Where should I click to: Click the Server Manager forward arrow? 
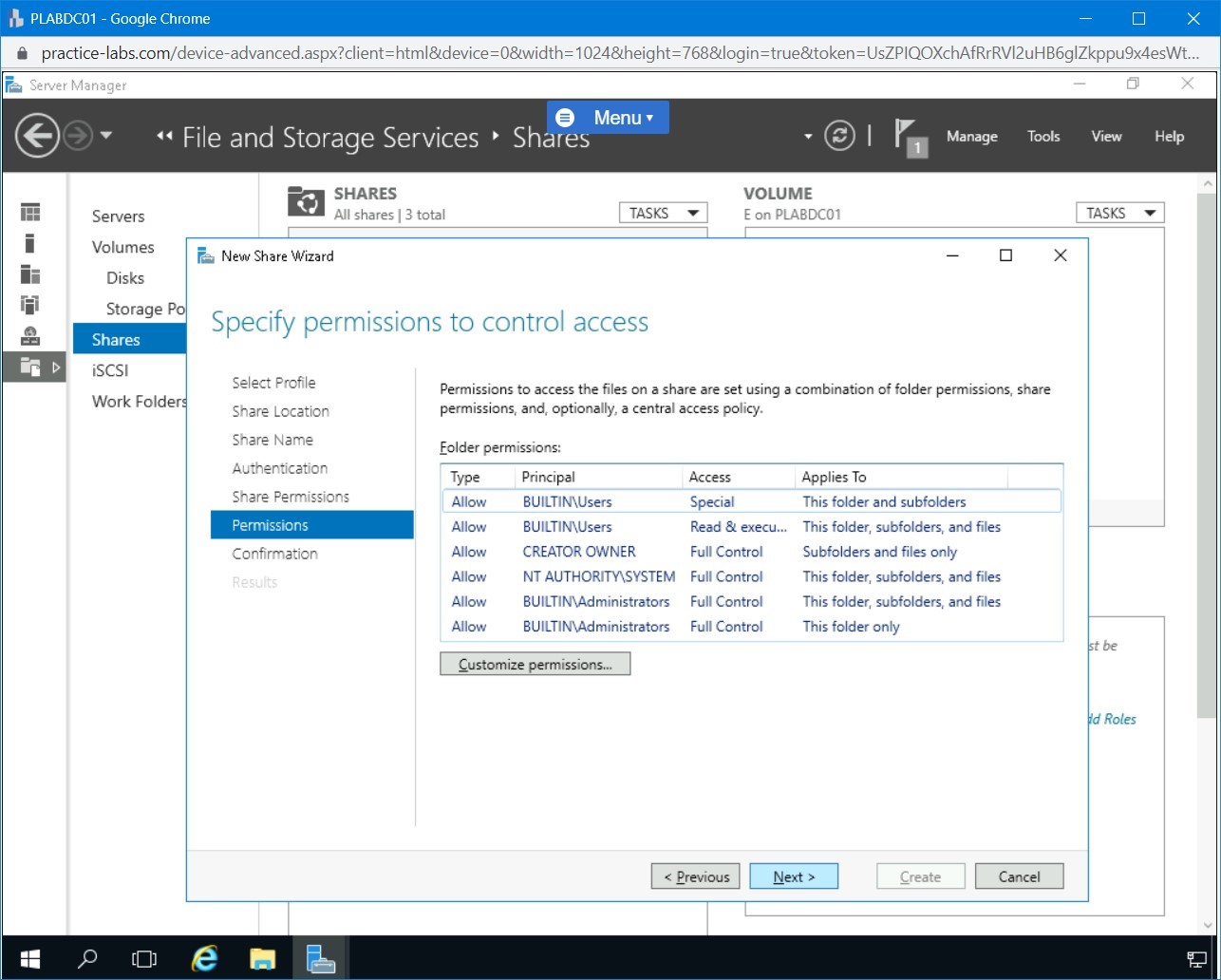(78, 137)
